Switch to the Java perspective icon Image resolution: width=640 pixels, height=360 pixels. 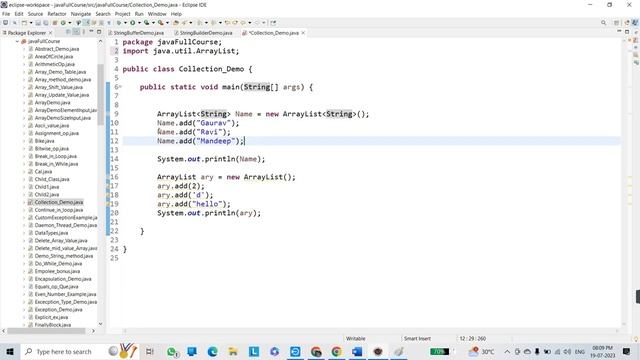(x=635, y=23)
